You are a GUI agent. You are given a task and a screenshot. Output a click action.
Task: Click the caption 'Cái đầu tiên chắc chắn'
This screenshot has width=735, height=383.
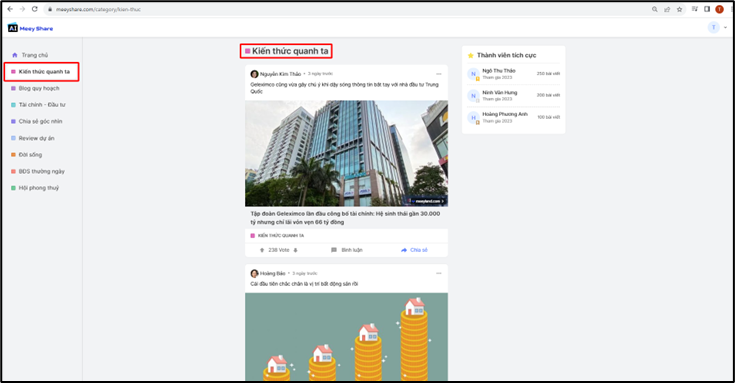click(304, 284)
